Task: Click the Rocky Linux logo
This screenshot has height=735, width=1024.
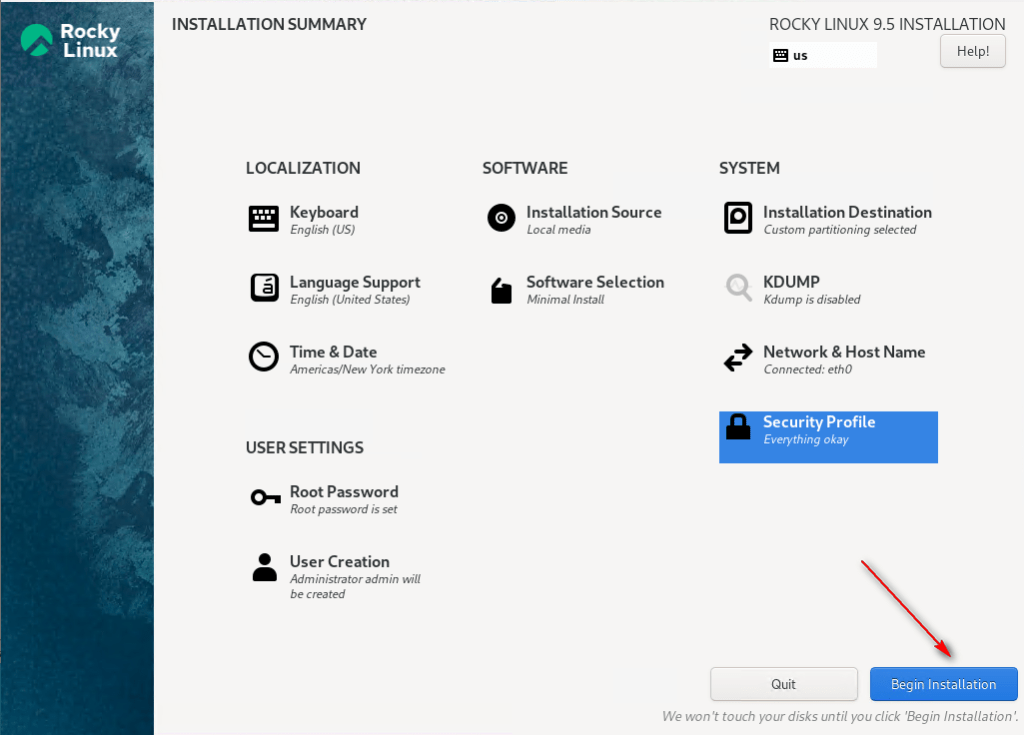Action: [70, 41]
